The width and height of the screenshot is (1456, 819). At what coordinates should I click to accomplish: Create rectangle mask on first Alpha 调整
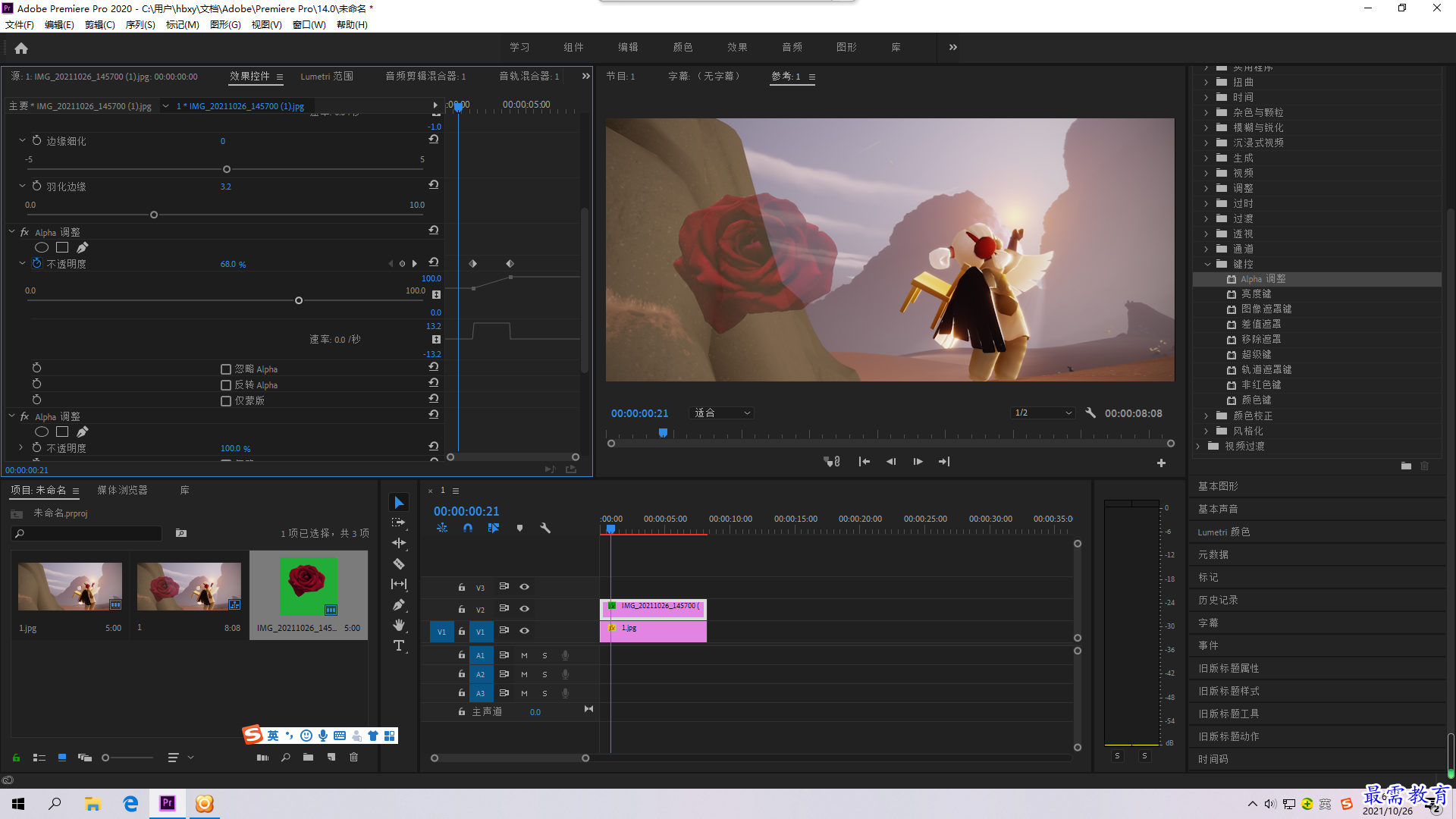pyautogui.click(x=62, y=247)
